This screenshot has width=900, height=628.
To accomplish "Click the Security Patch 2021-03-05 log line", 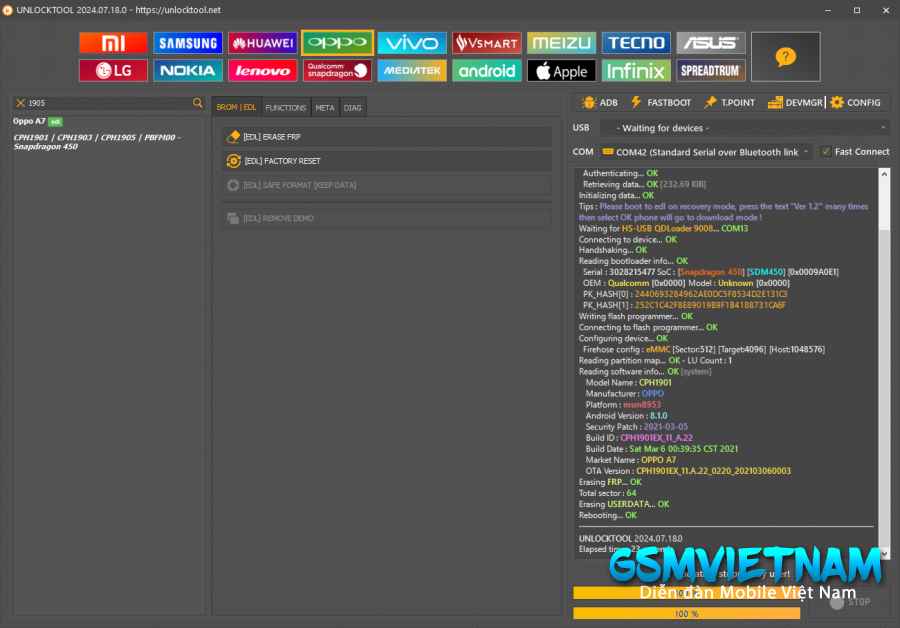I will pos(637,427).
